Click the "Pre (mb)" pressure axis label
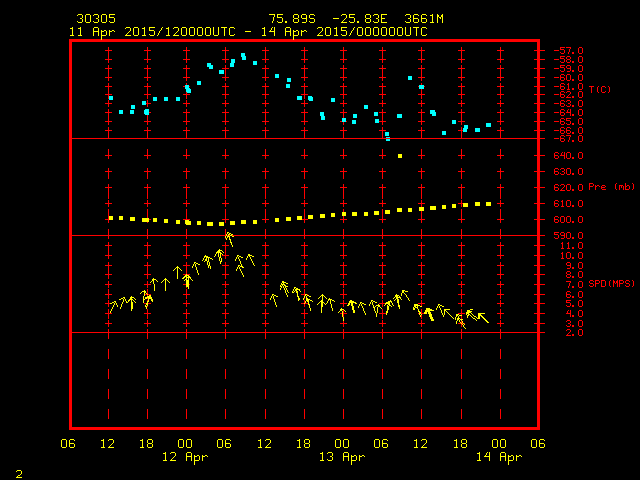The height and width of the screenshot is (480, 640). coord(611,187)
